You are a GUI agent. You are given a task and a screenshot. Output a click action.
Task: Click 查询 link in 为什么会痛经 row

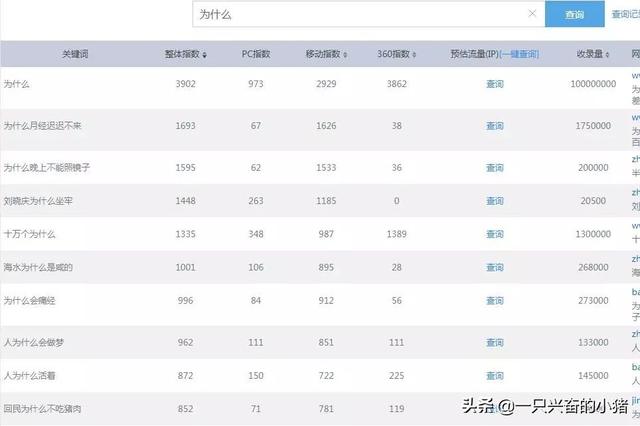click(x=495, y=301)
